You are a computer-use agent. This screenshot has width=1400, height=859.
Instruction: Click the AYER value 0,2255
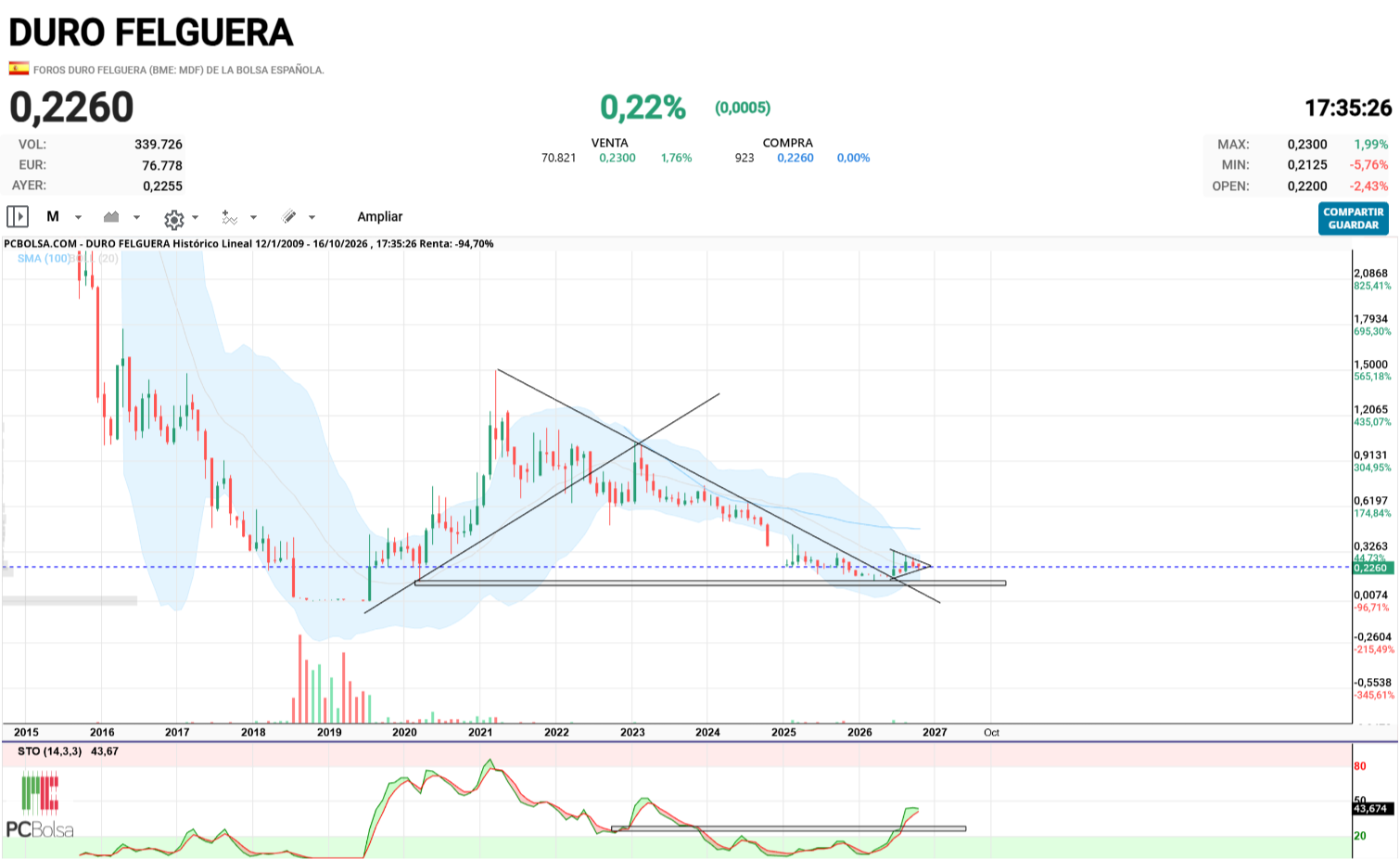[x=162, y=186]
